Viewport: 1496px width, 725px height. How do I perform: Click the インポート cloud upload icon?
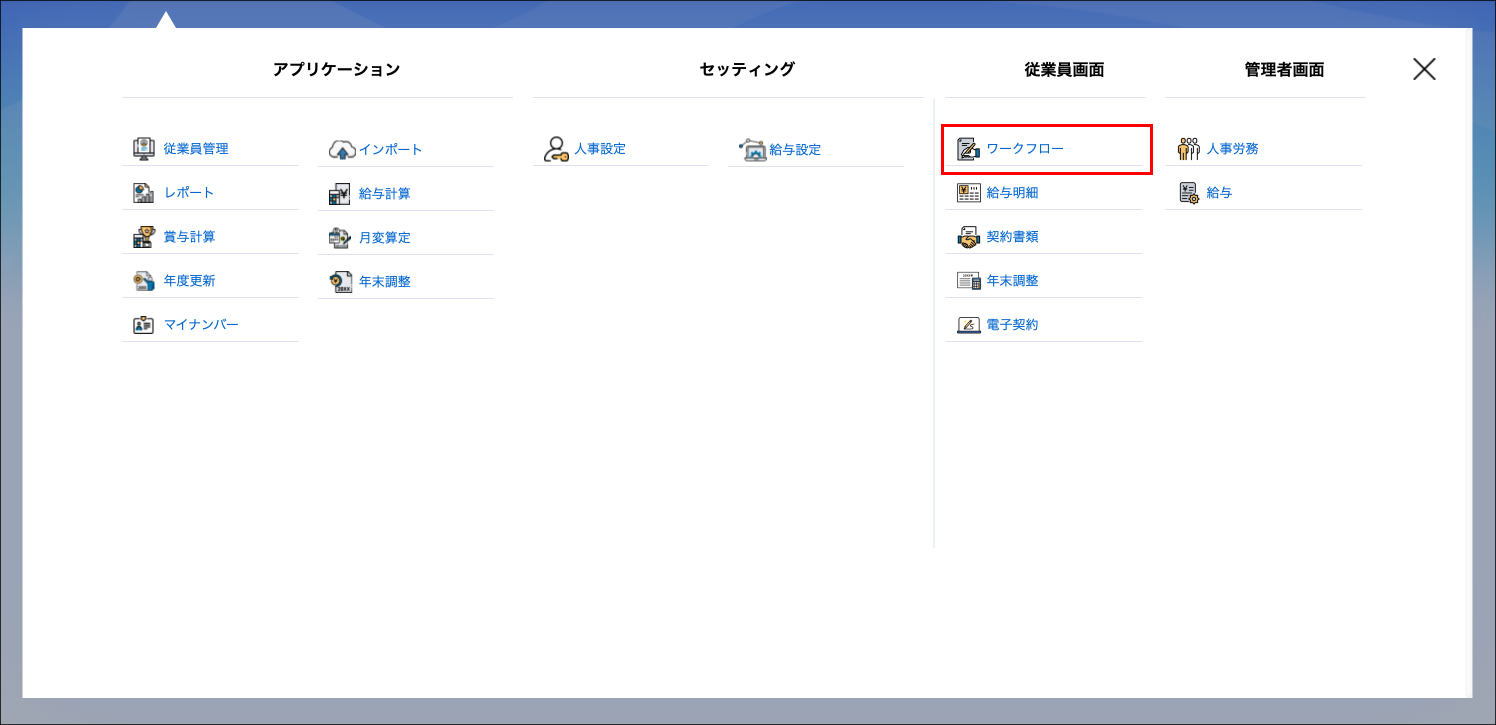coord(340,147)
